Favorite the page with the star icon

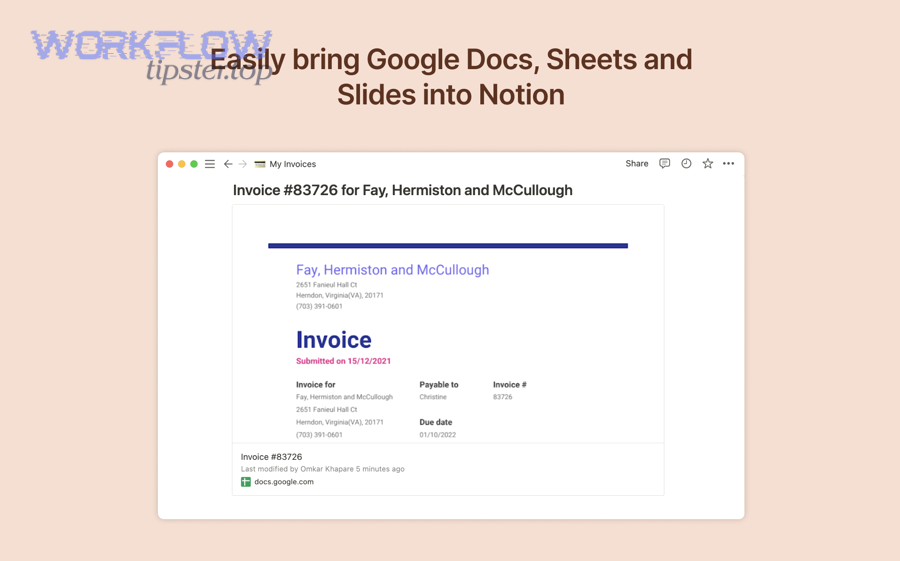pyautogui.click(x=708, y=164)
